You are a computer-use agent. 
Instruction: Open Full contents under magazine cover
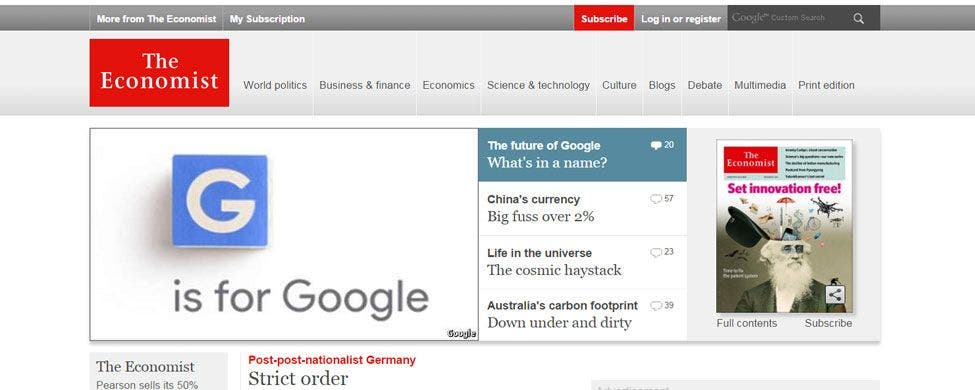pyautogui.click(x=747, y=323)
